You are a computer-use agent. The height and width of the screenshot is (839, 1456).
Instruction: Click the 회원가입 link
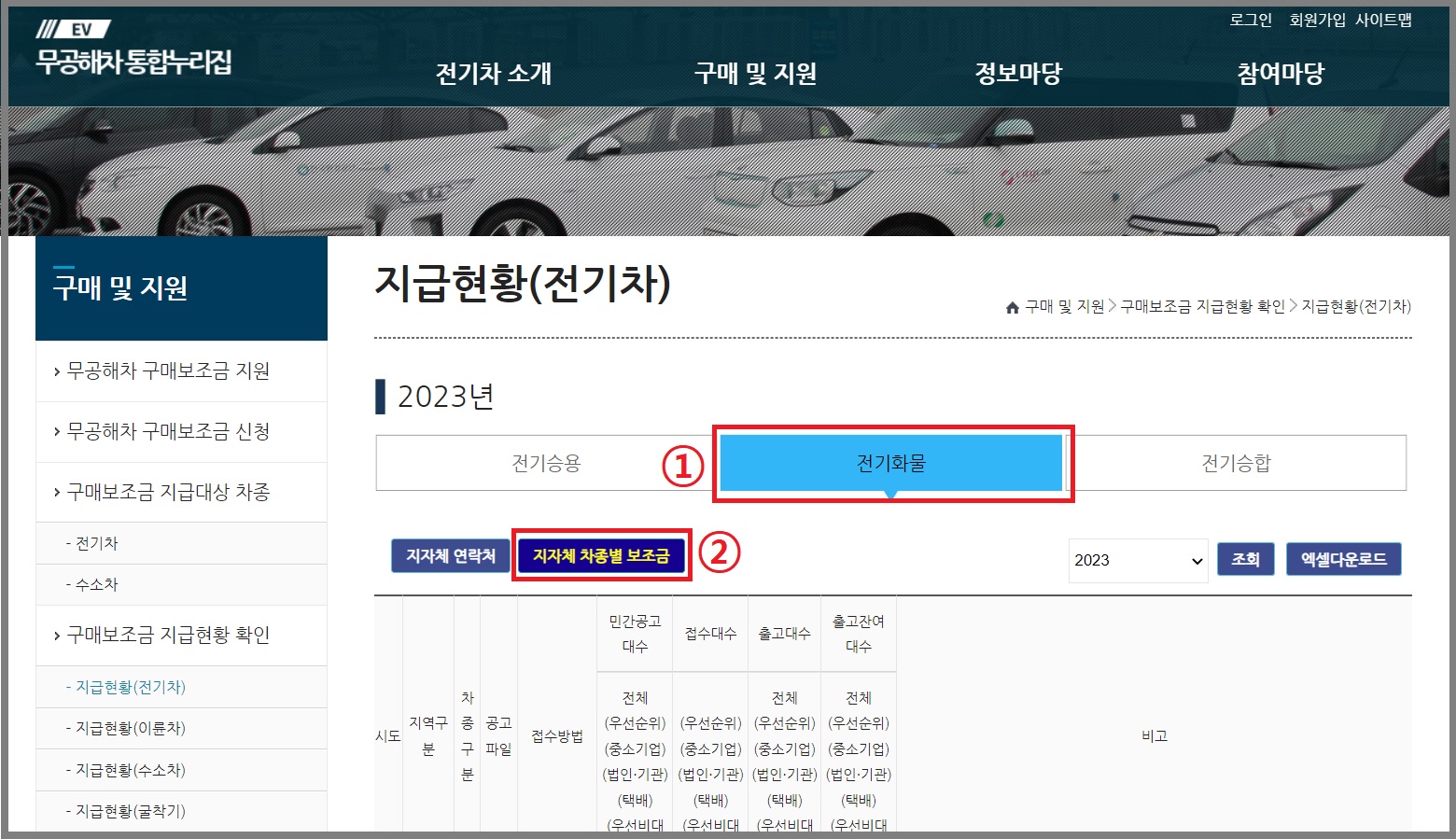tap(1316, 20)
